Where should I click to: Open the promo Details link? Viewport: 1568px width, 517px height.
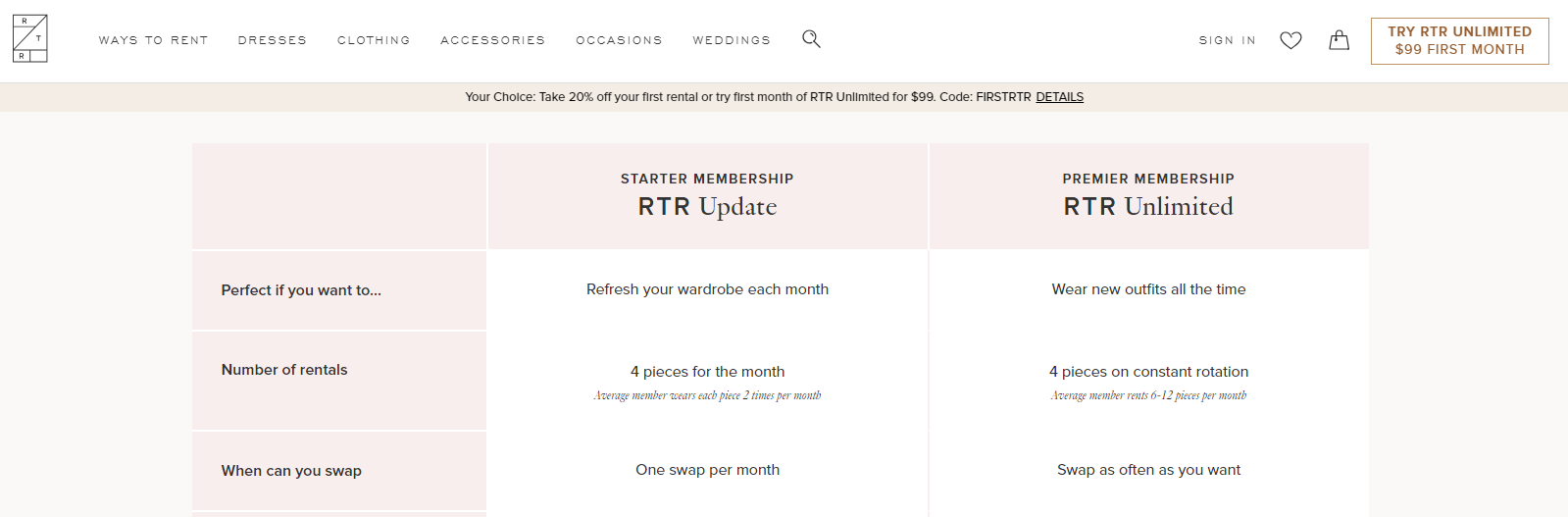[x=1059, y=97]
